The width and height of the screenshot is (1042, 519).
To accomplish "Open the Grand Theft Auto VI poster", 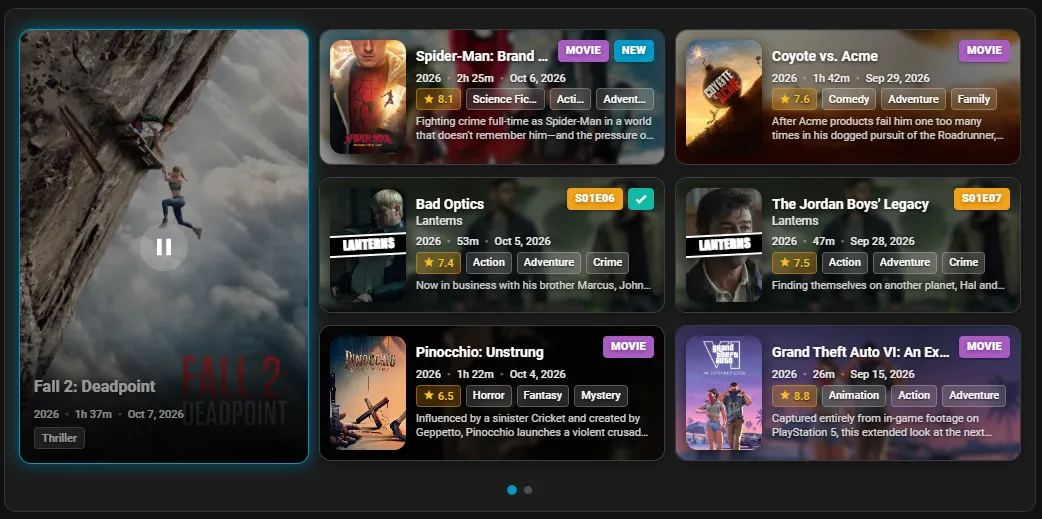I will [724, 393].
